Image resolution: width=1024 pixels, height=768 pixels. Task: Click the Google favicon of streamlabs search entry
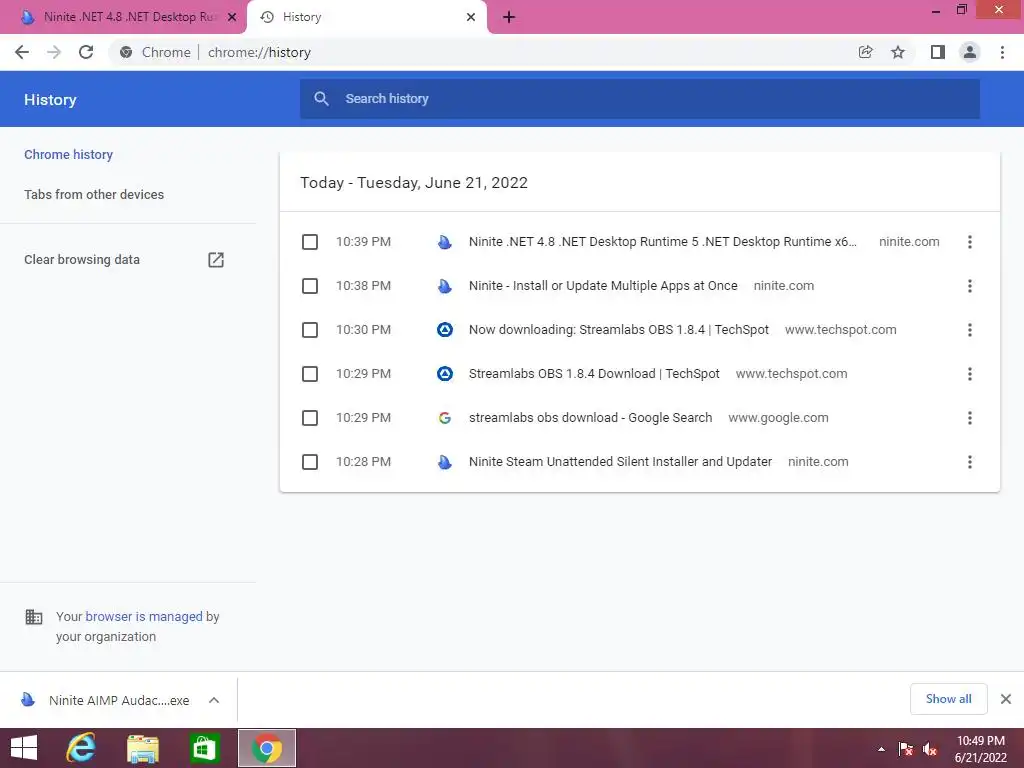point(445,418)
